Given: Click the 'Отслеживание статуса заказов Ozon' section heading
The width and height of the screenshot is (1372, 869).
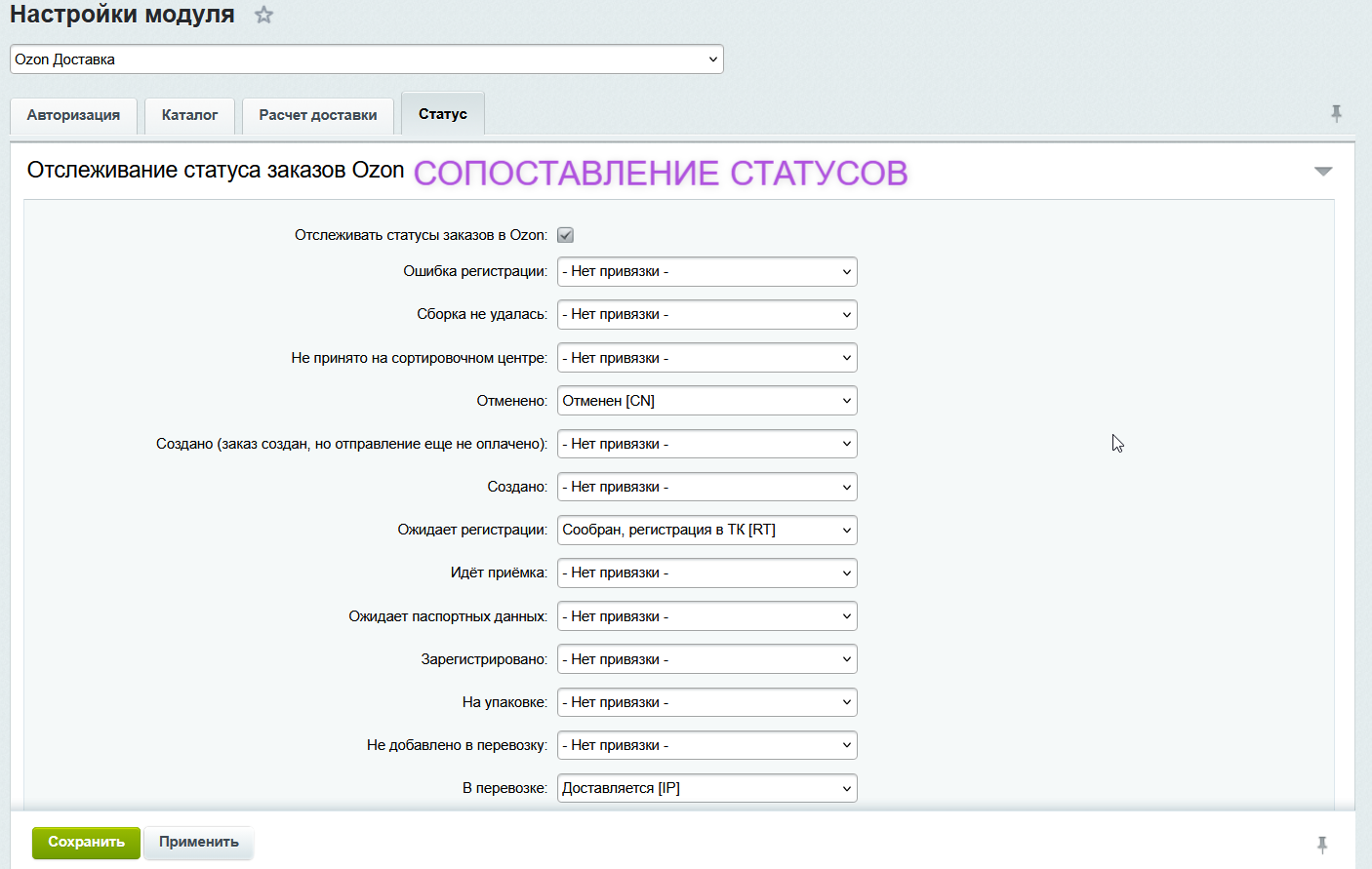Looking at the screenshot, I should coord(216,170).
